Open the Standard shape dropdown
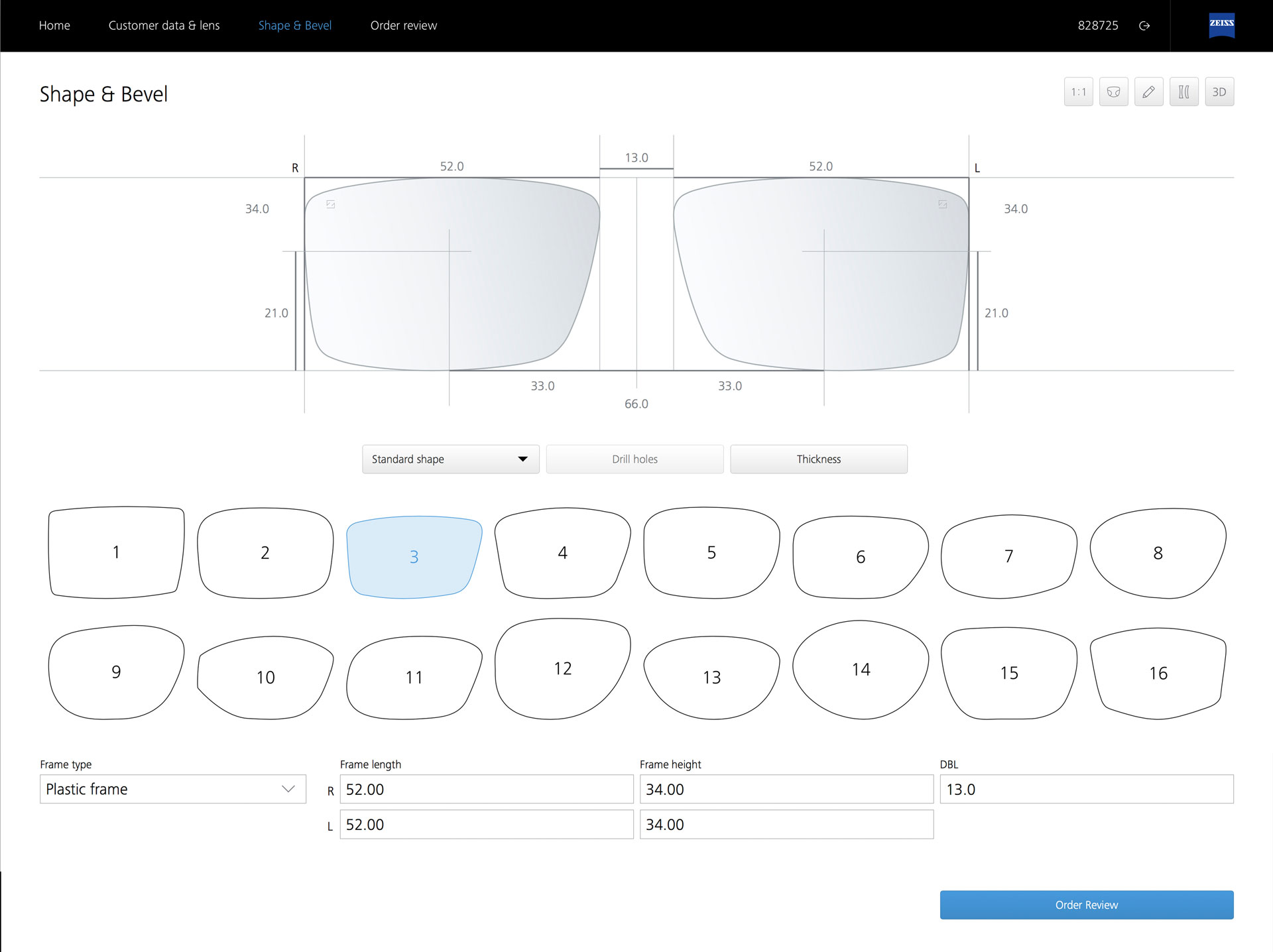The width and height of the screenshot is (1273, 952). tap(450, 459)
